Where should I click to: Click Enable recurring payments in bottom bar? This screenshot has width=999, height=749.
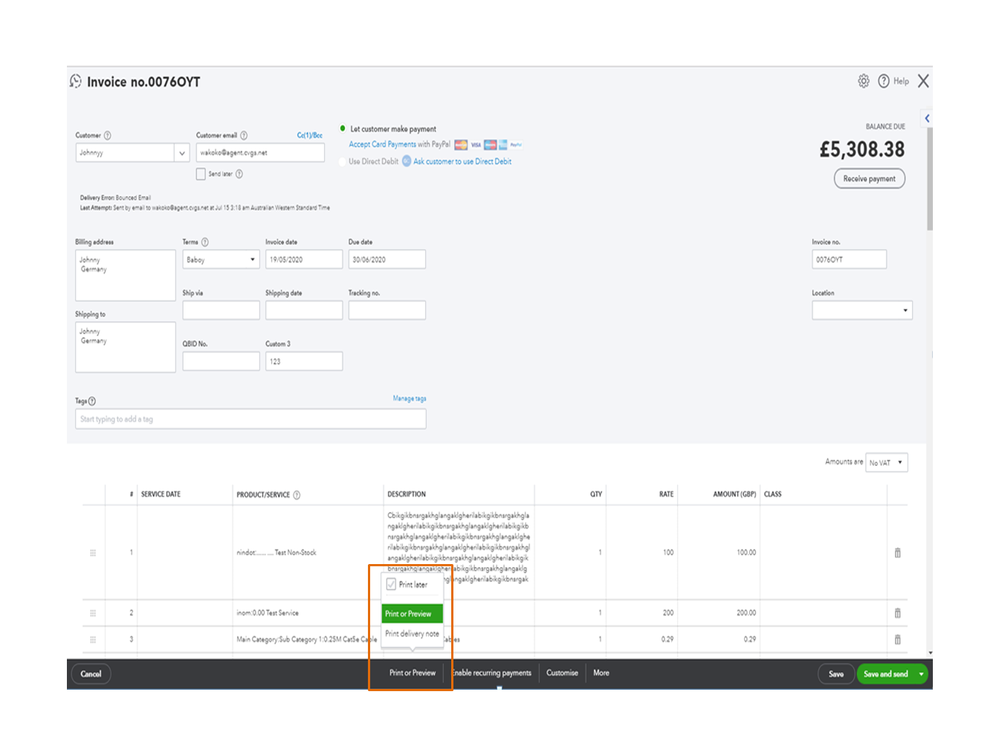click(491, 673)
